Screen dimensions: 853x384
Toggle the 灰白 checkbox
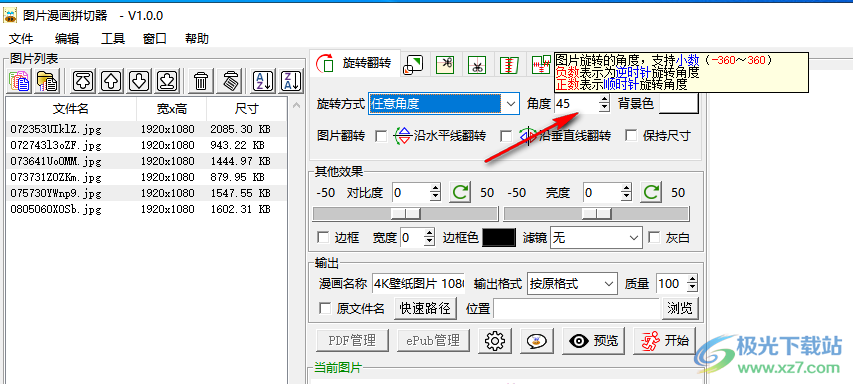(654, 238)
